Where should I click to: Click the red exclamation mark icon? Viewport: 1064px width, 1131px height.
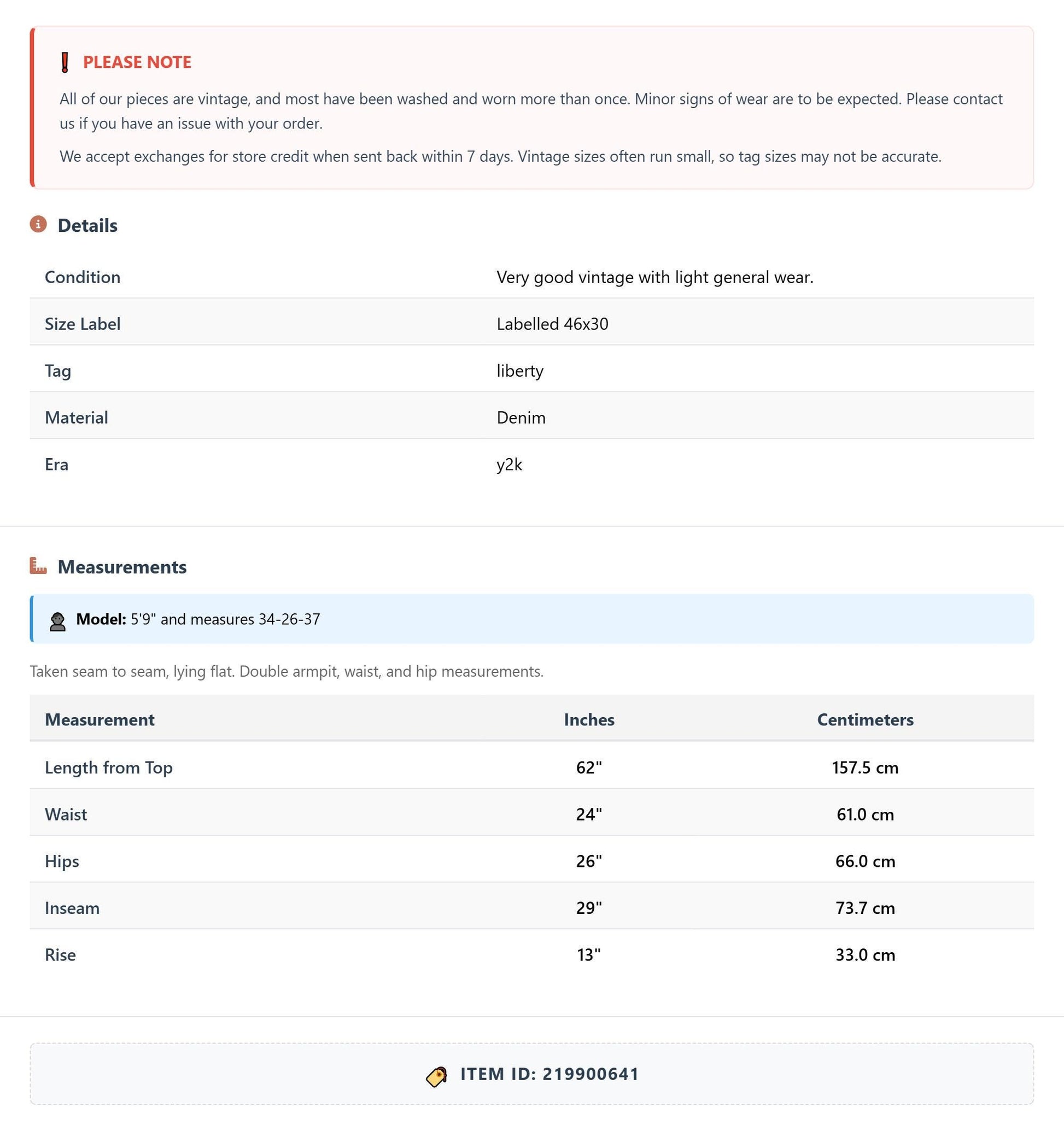click(65, 62)
